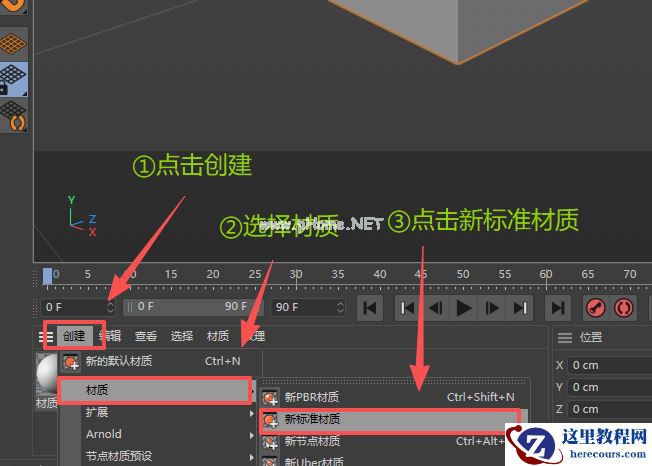Viewport: 652px width, 466px height.
Task: Click the stepper arrows on the 0 F field
Action: 110,307
